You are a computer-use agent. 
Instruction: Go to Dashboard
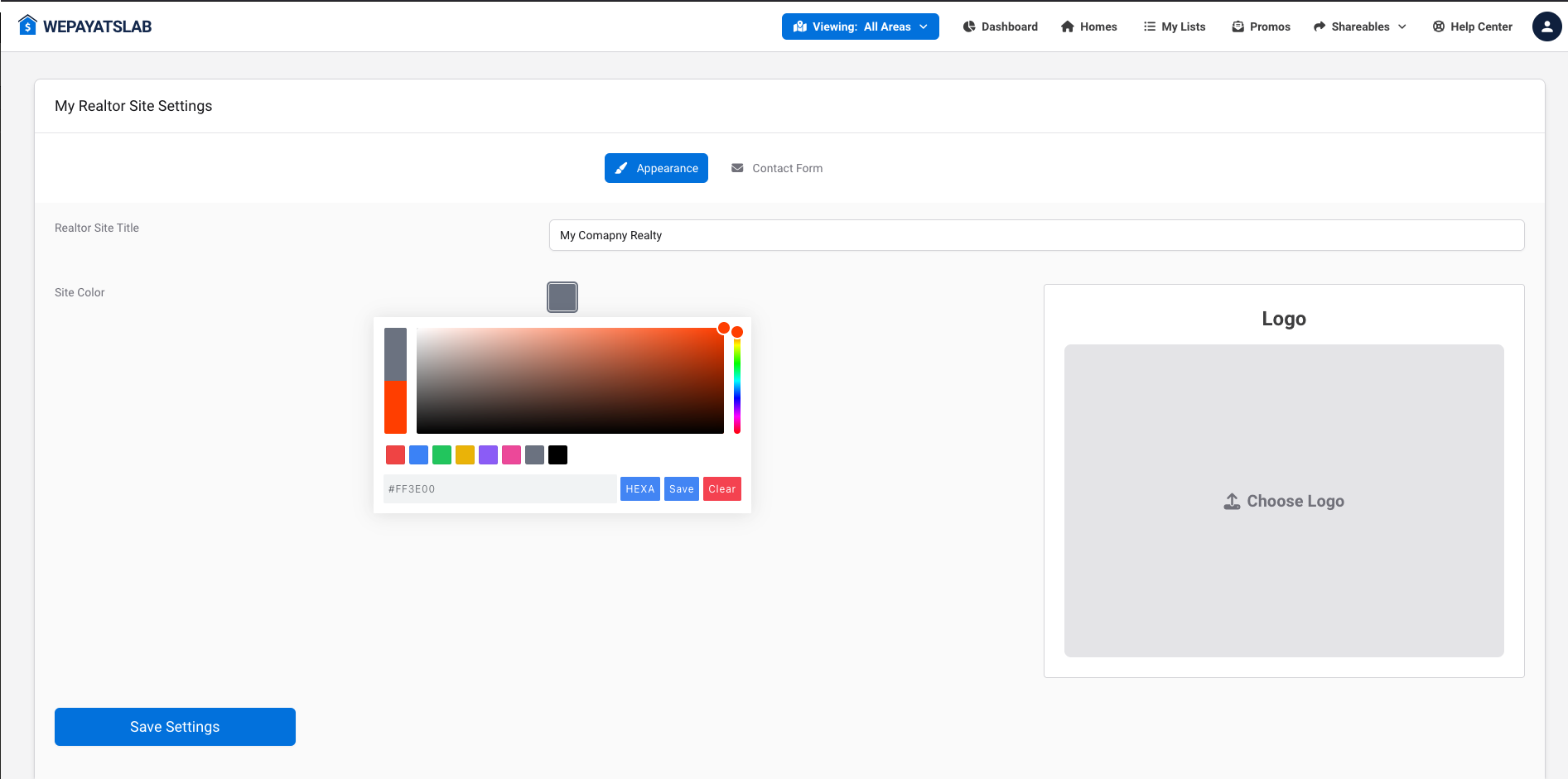1001,26
